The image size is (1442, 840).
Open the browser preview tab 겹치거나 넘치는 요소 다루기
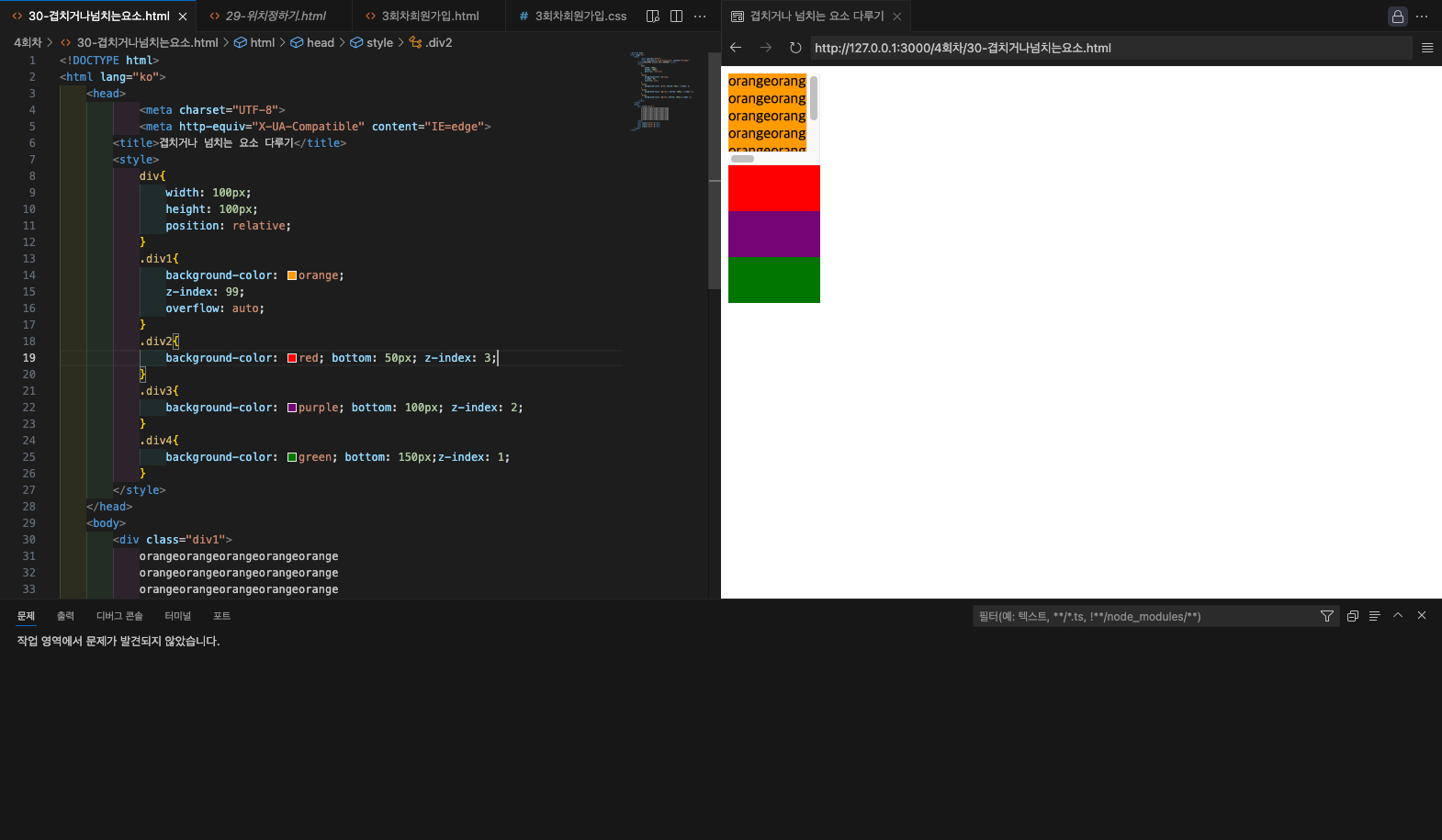click(817, 16)
